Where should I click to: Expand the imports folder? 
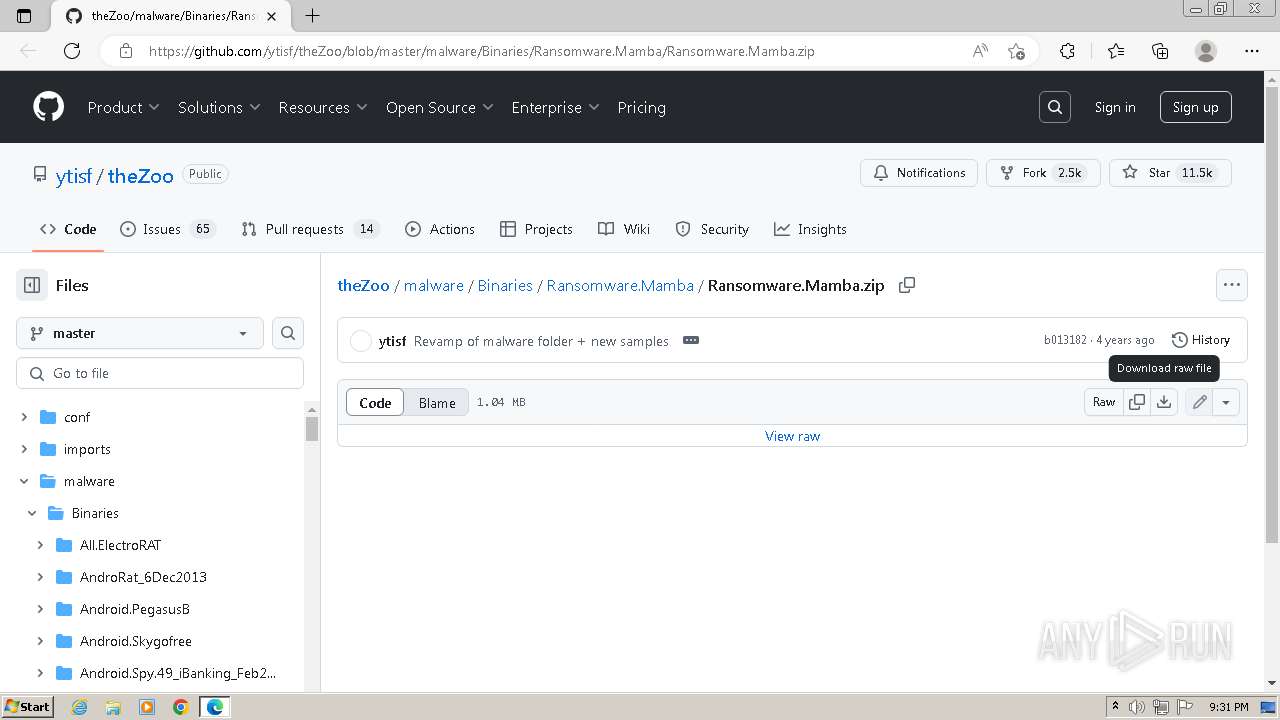(24, 449)
